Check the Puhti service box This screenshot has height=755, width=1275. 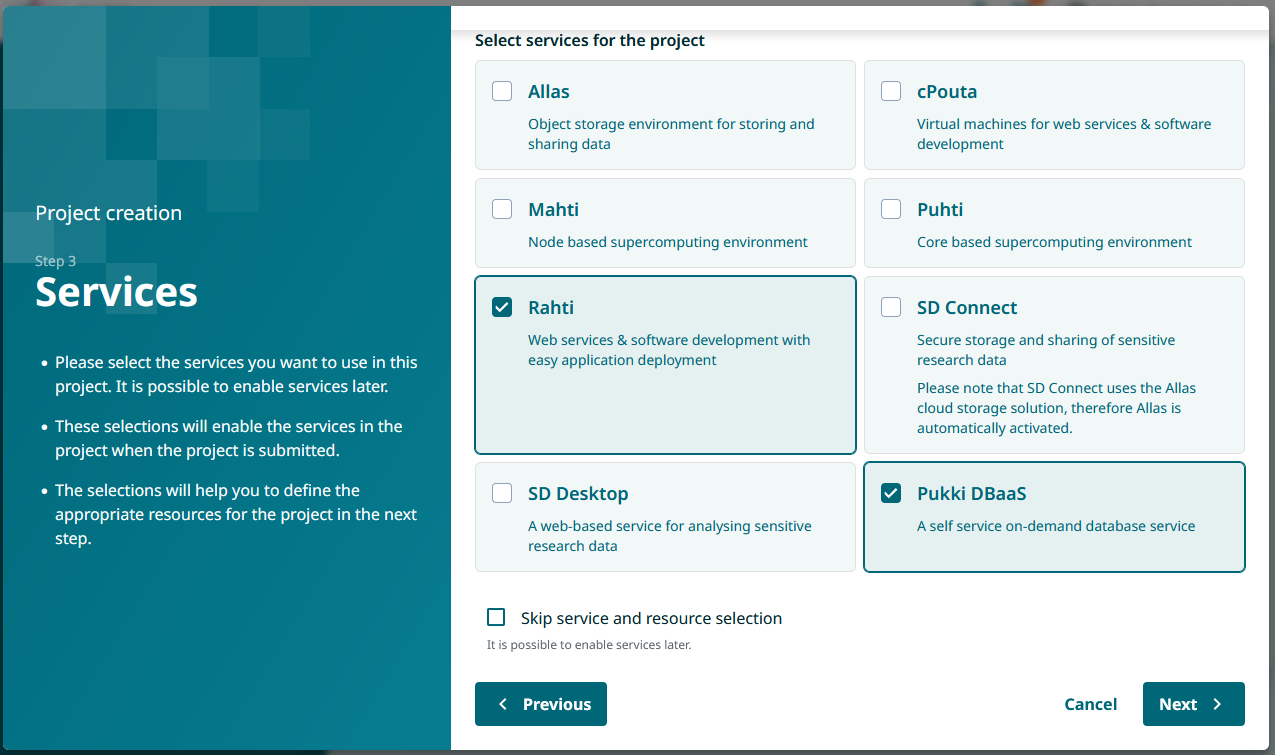coord(891,209)
